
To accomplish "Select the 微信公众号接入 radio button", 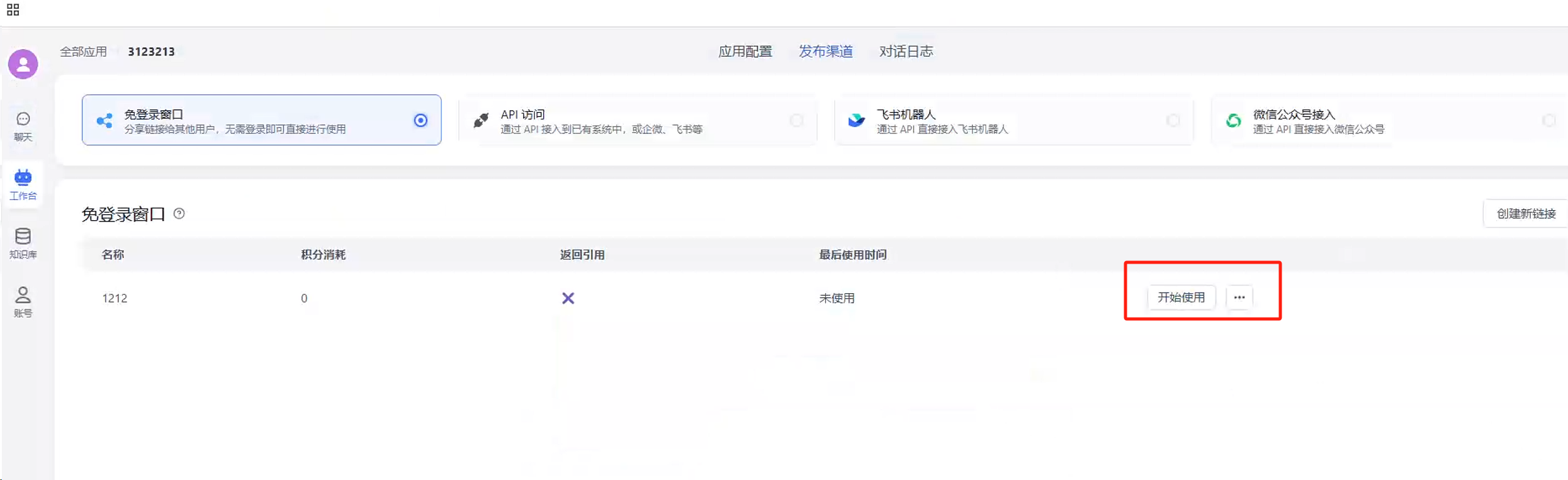I will (1548, 120).
